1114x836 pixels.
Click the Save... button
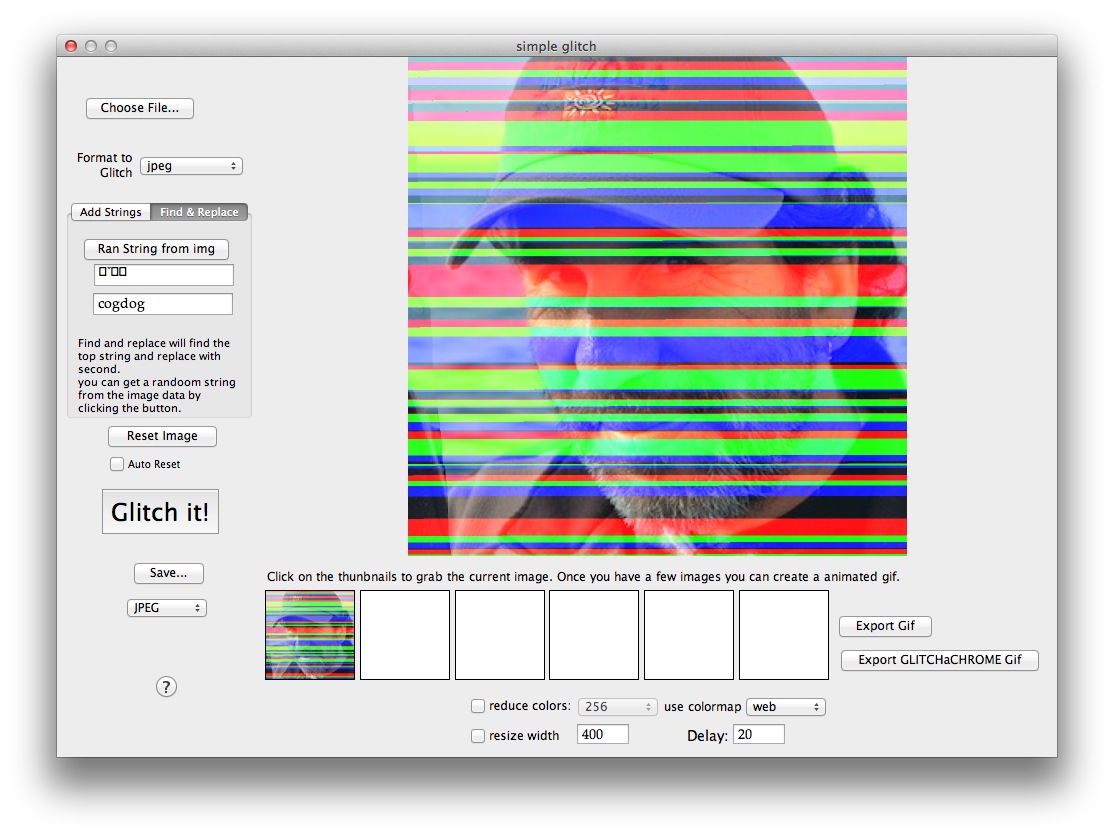[168, 572]
